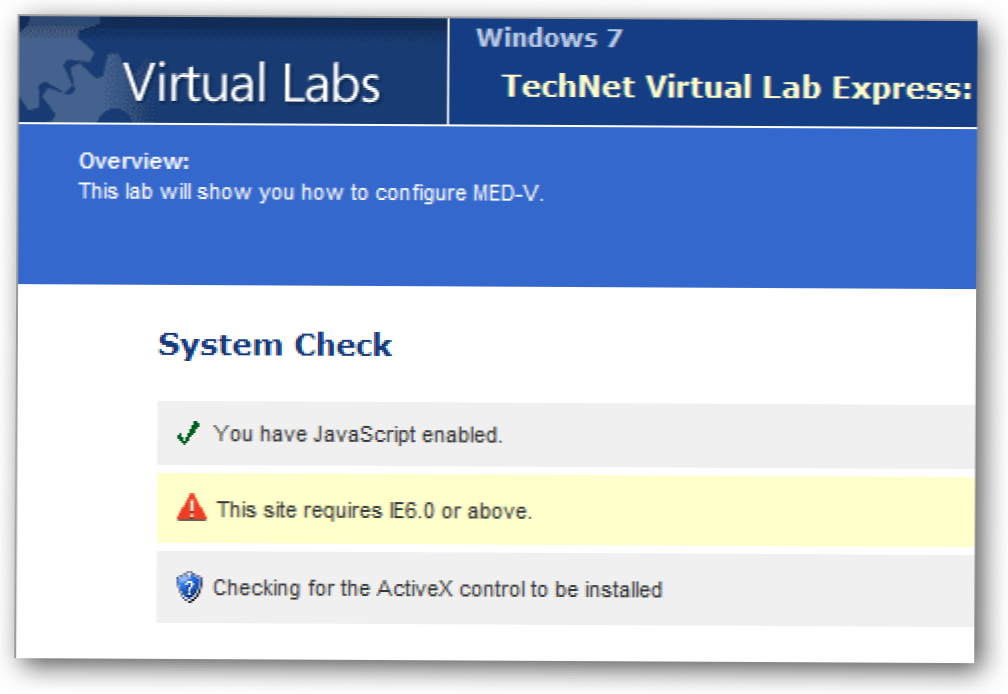Click the red warning triangle icon
This screenshot has width=1008, height=694.
(191, 509)
